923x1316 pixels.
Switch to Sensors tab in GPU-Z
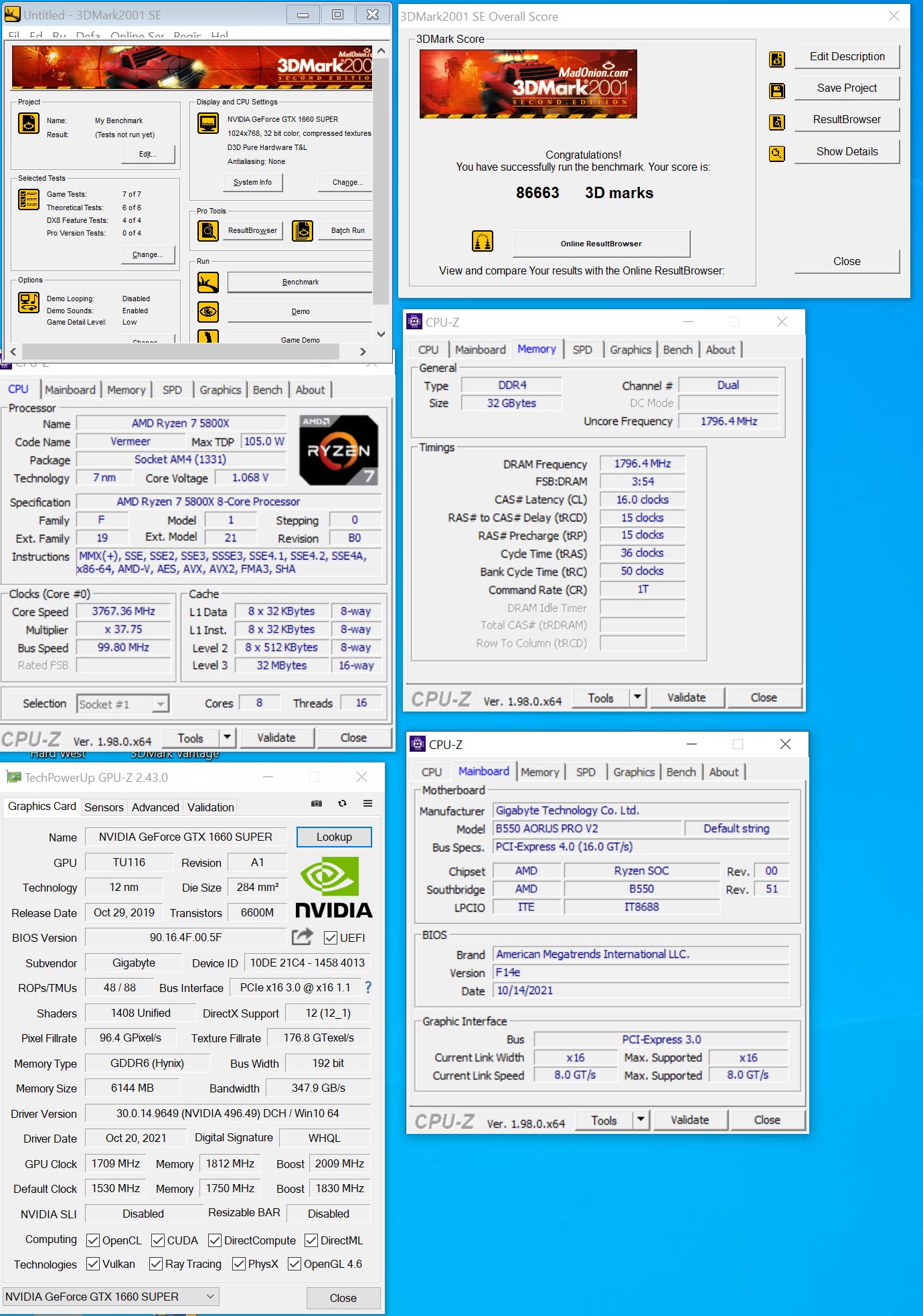[x=104, y=807]
